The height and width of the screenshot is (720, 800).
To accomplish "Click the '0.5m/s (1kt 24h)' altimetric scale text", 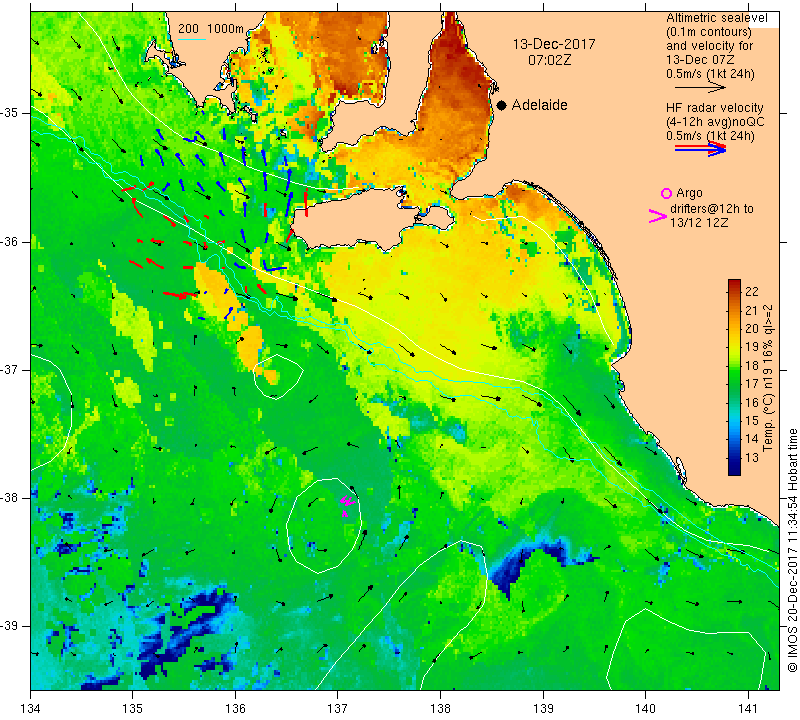I will [710, 74].
